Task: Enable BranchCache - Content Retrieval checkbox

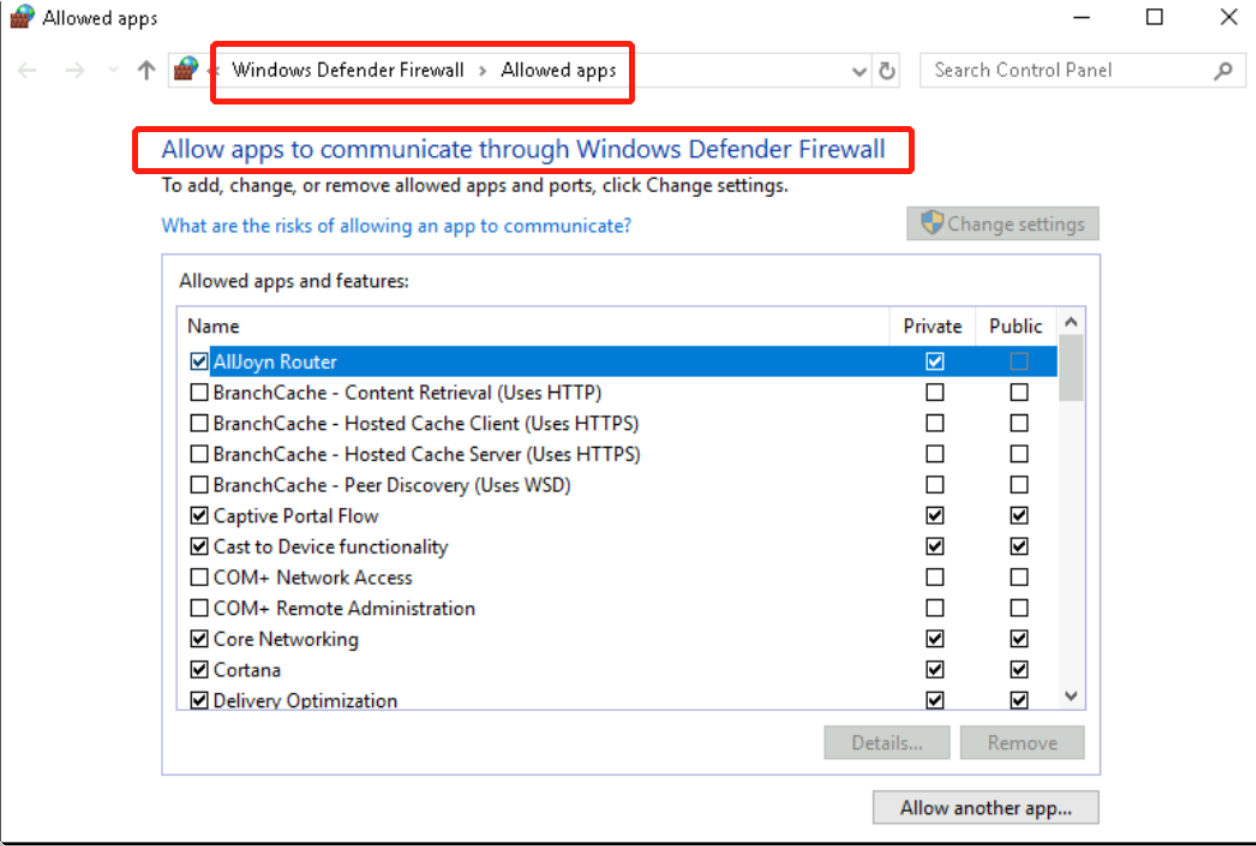Action: click(199, 393)
